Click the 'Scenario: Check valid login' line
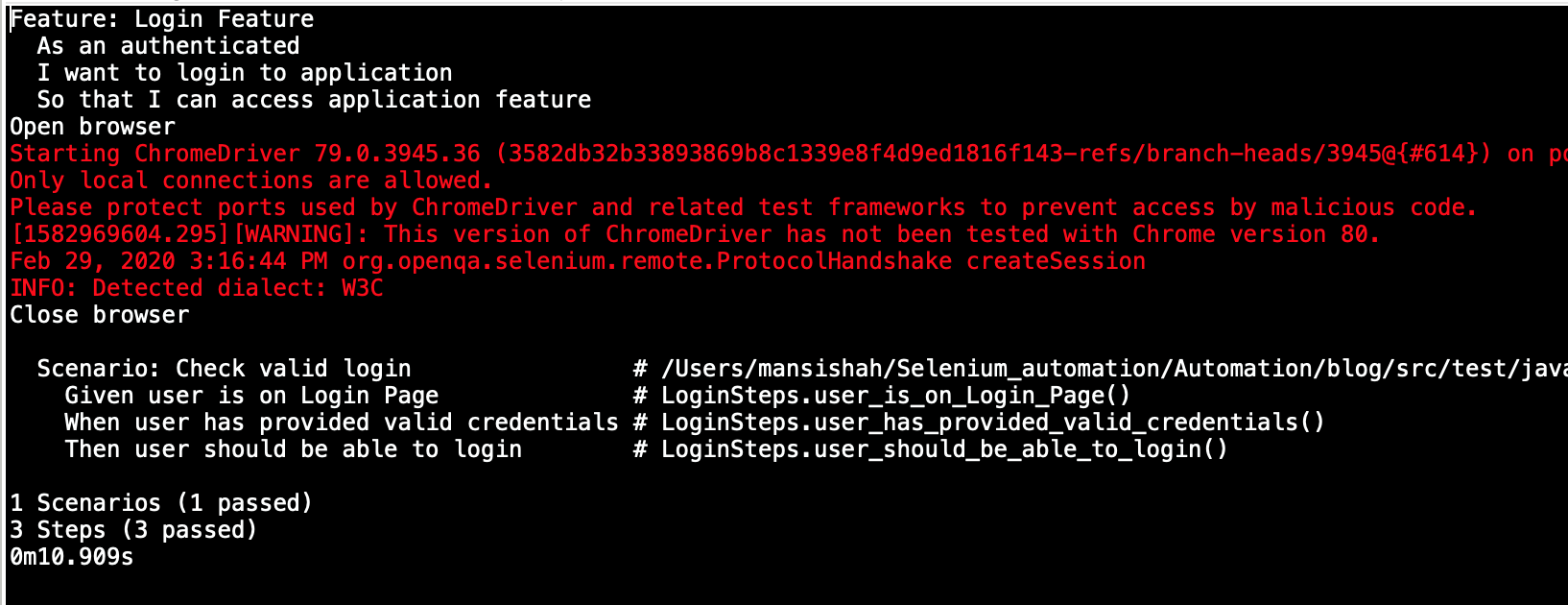Image resolution: width=1568 pixels, height=605 pixels. click(x=224, y=369)
